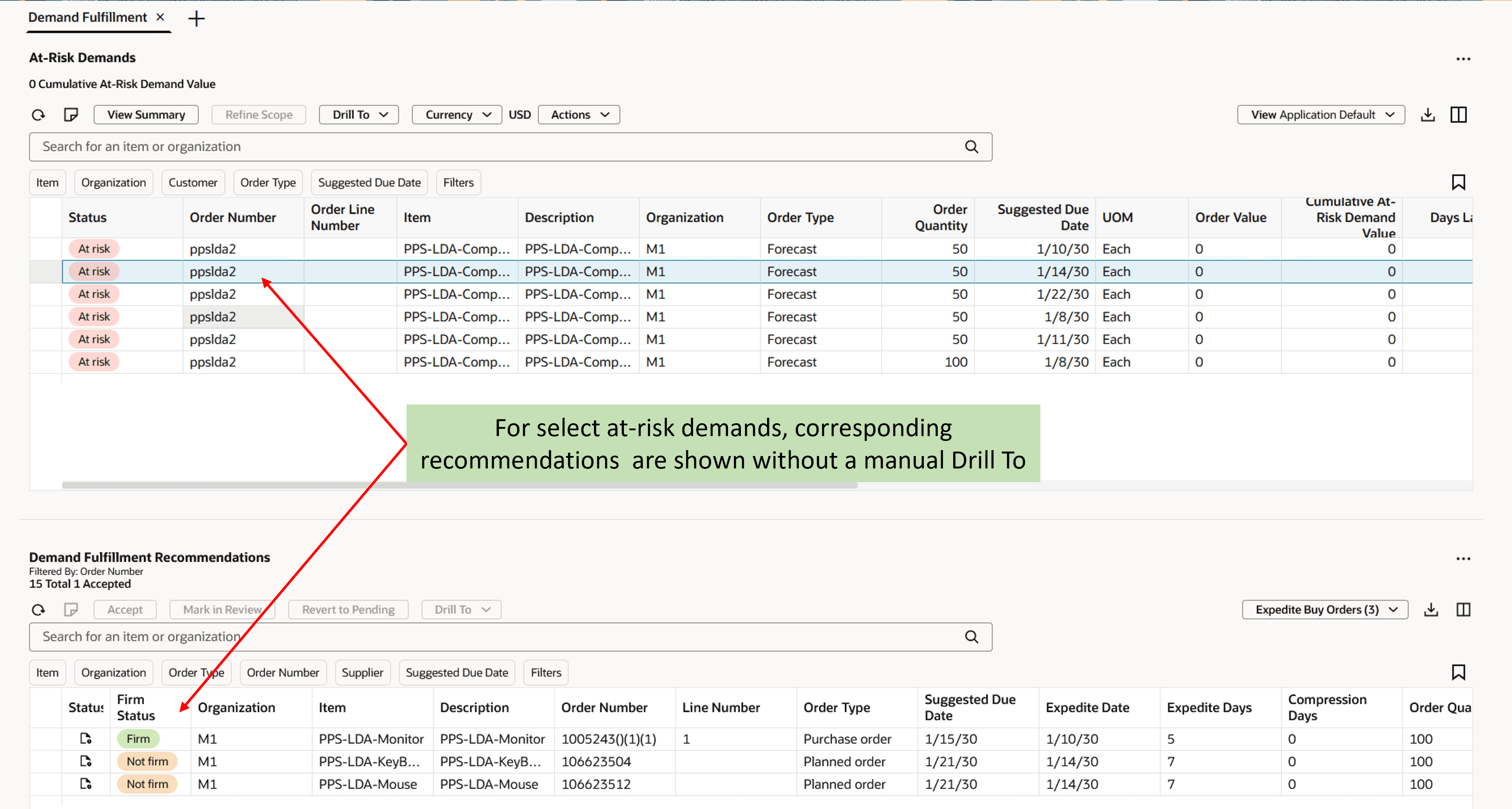Image resolution: width=1512 pixels, height=809 pixels.
Task: Open the status document icon on PPS-LDA-Monitor row
Action: 86,739
